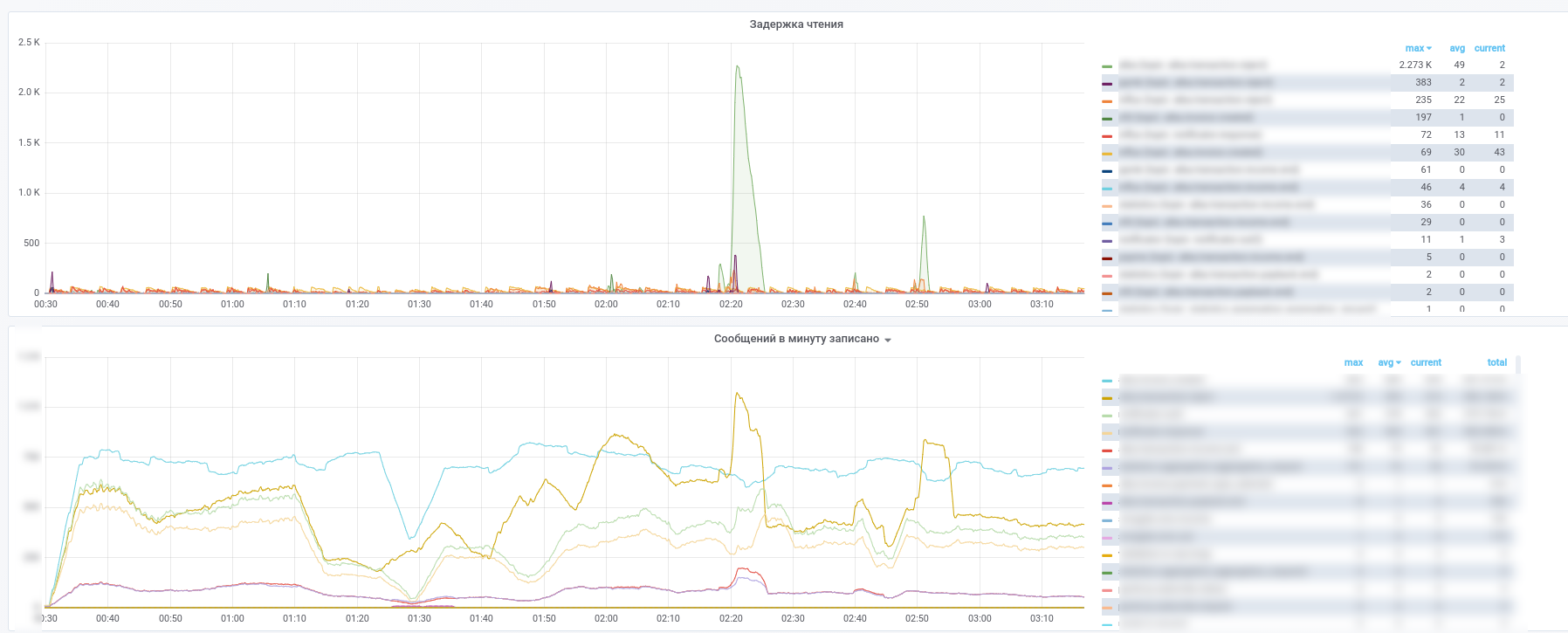
Task: Open the violet swatch of the series with max 11
Action: tap(1107, 241)
